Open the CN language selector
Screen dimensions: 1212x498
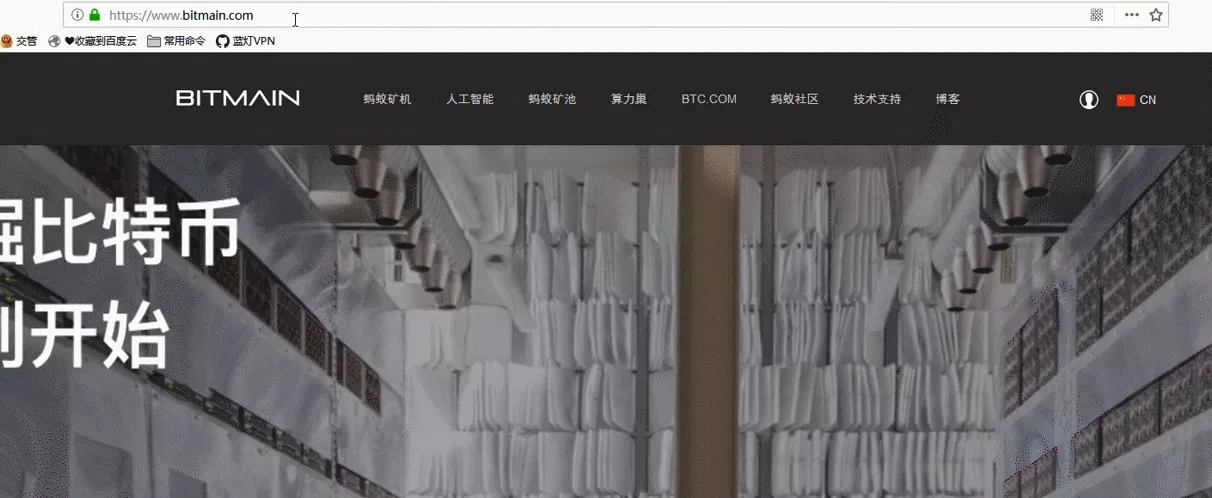tap(1136, 99)
